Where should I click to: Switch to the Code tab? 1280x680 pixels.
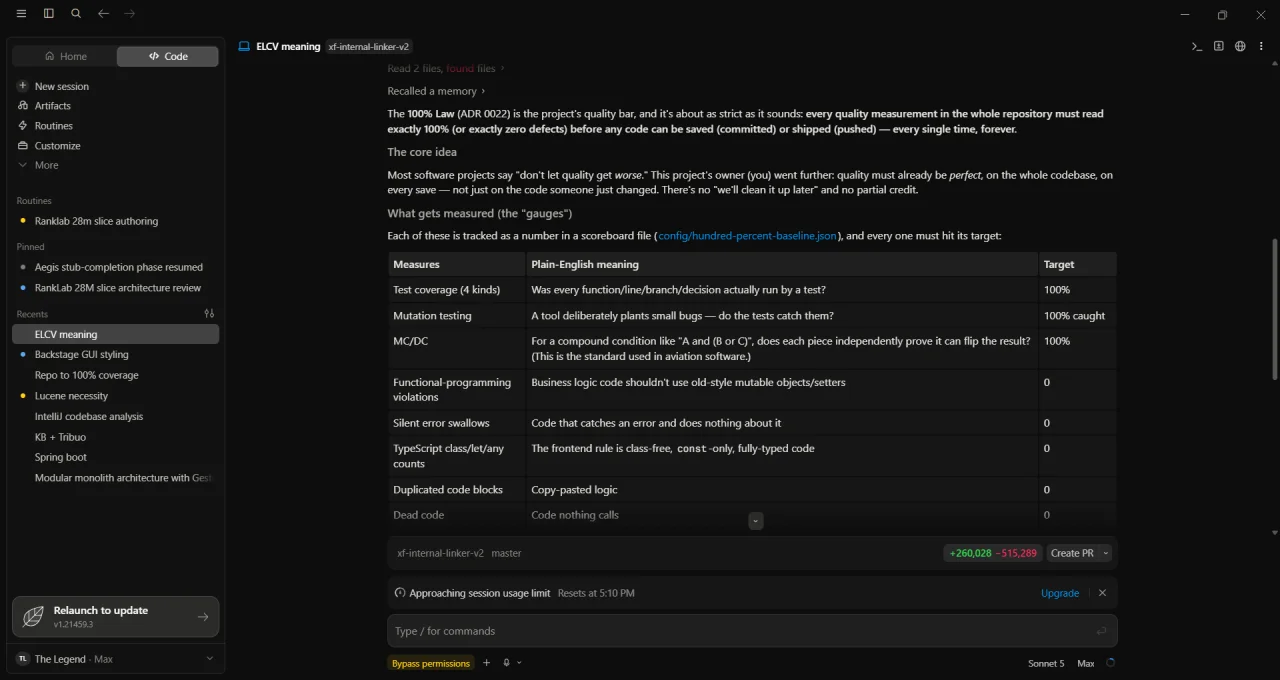[x=168, y=56]
